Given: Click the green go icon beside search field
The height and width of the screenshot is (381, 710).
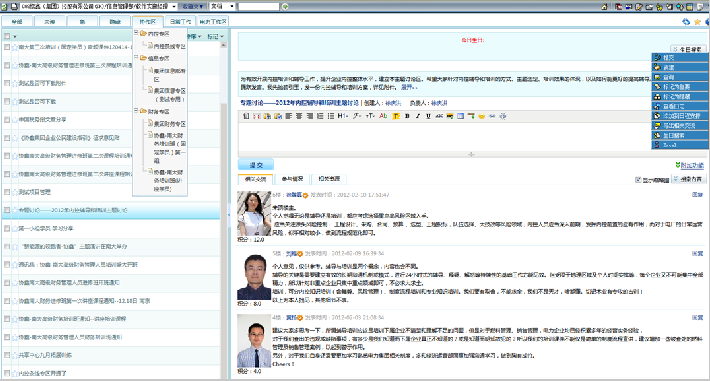Looking at the screenshot, I should click(285, 6).
